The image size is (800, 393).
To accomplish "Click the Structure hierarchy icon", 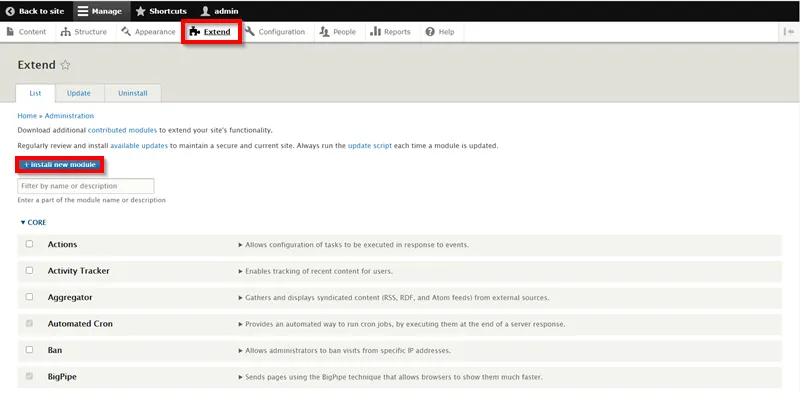I will 65,32.
